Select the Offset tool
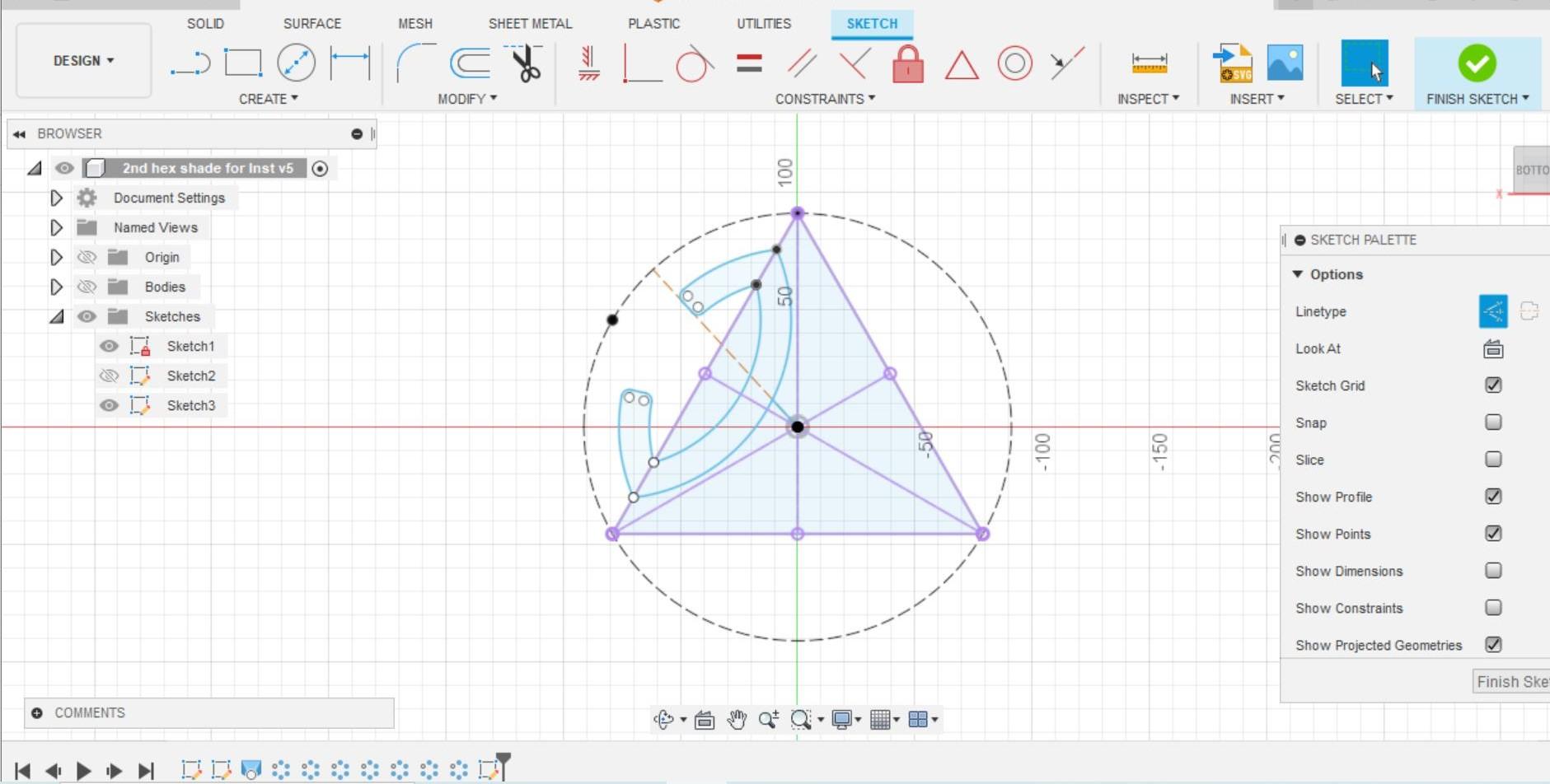This screenshot has height=784, width=1550. [x=471, y=63]
